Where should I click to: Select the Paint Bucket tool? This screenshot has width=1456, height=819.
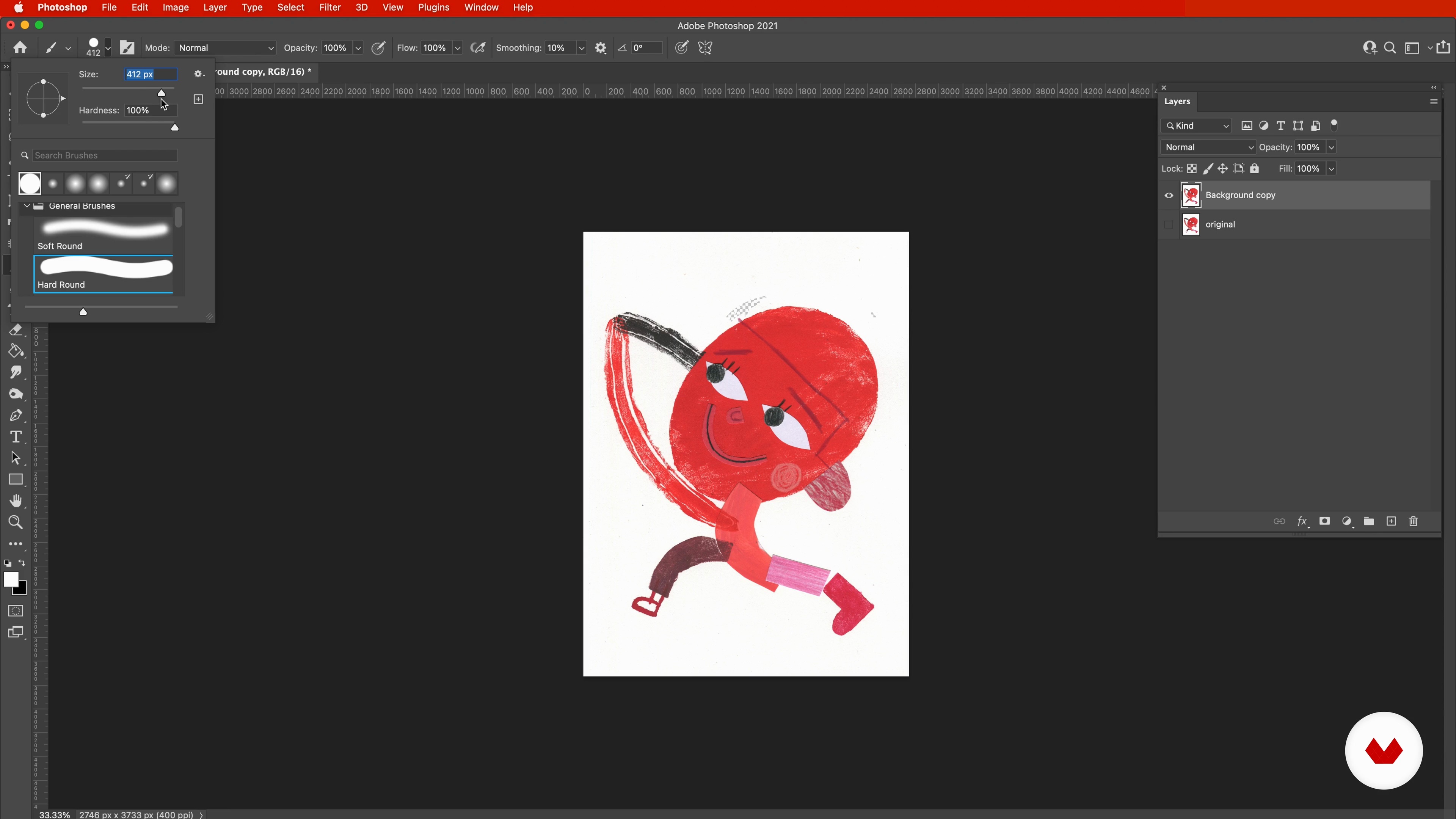click(16, 351)
